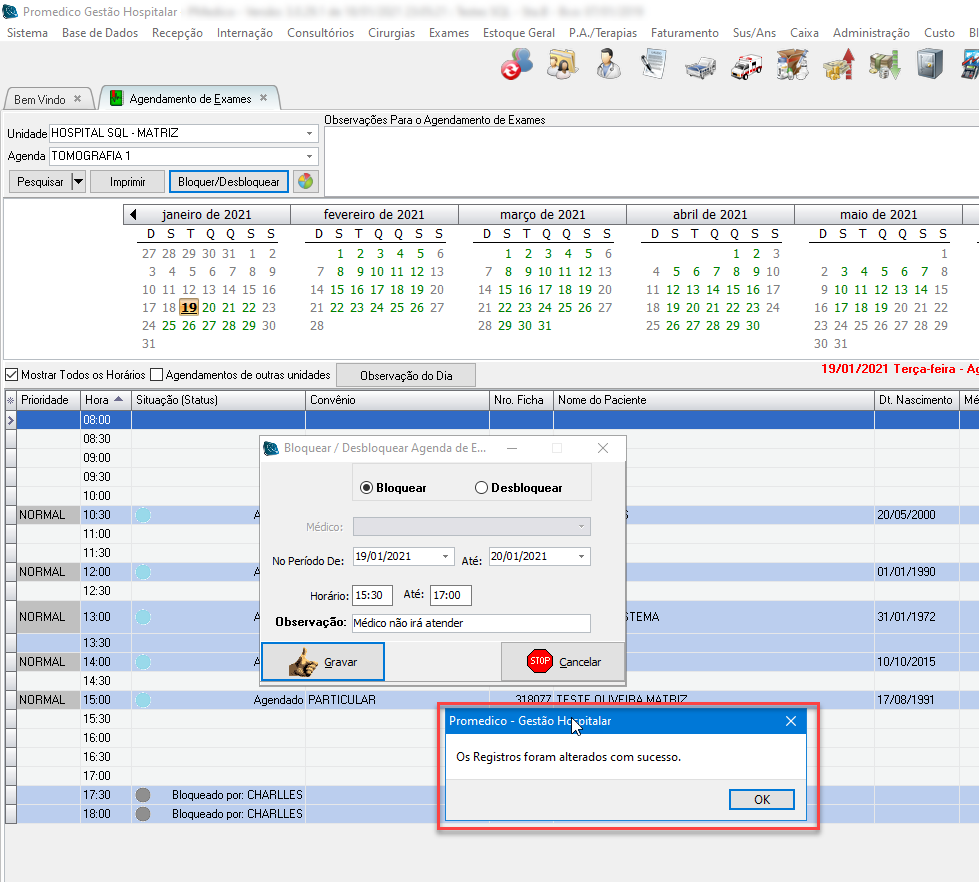Open the safe vault toolbar icon
Screen dimensions: 979x882
click(929, 66)
